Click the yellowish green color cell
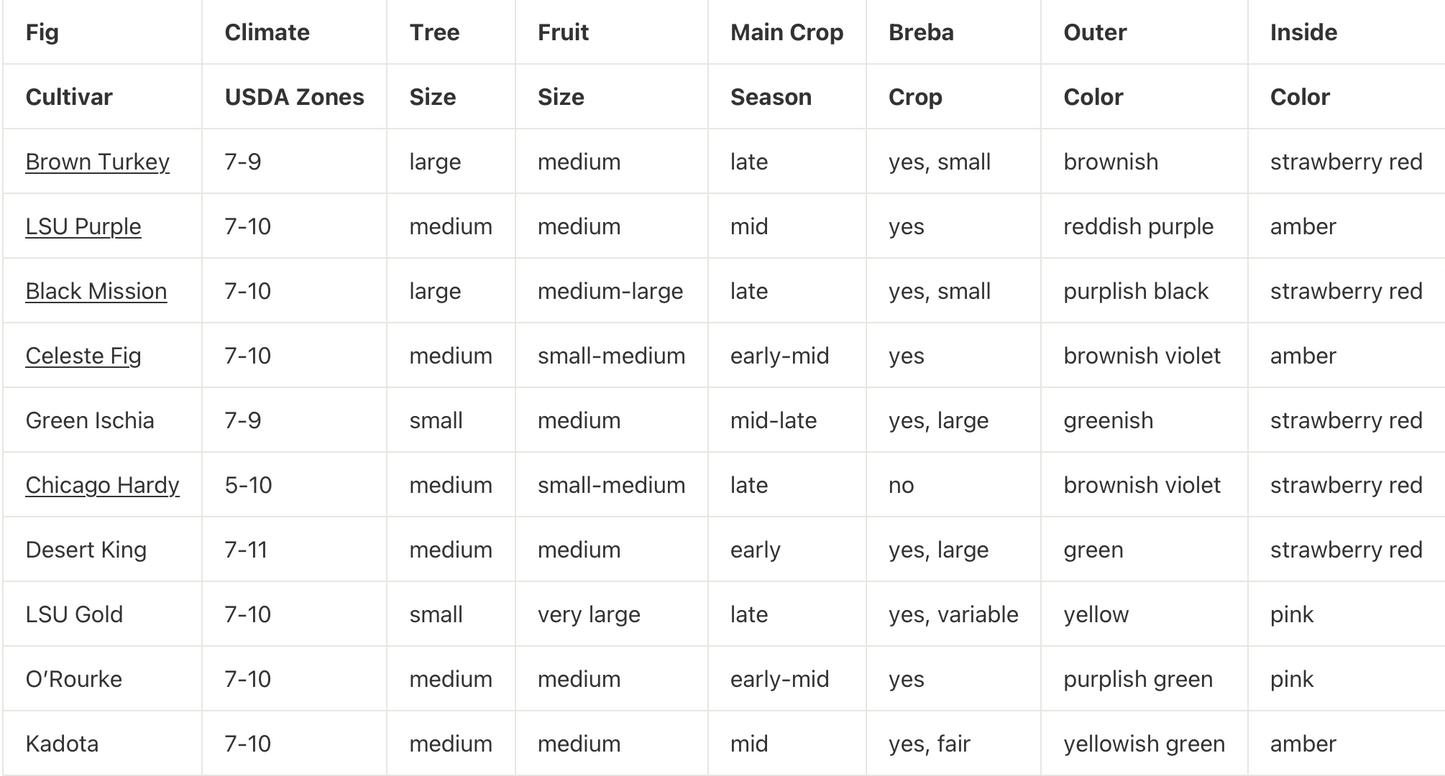The width and height of the screenshot is (1445, 776). click(x=1144, y=744)
